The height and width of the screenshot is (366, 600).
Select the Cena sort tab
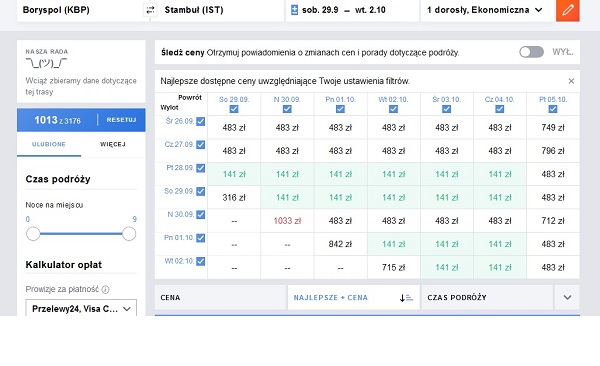point(220,297)
